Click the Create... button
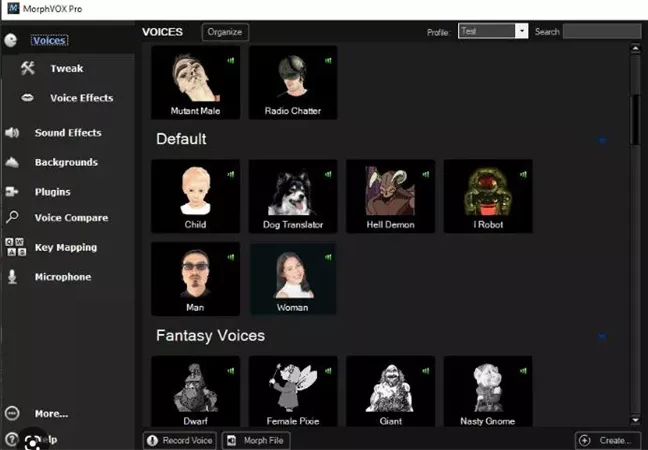 coord(608,440)
